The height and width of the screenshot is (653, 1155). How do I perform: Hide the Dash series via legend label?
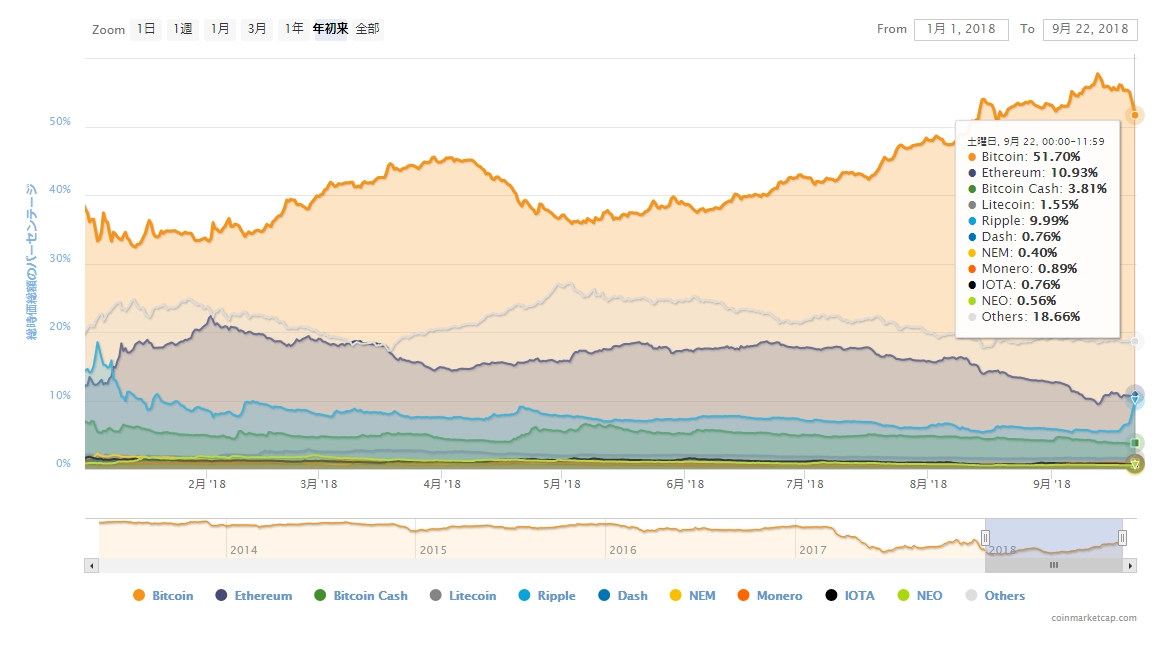tap(632, 596)
